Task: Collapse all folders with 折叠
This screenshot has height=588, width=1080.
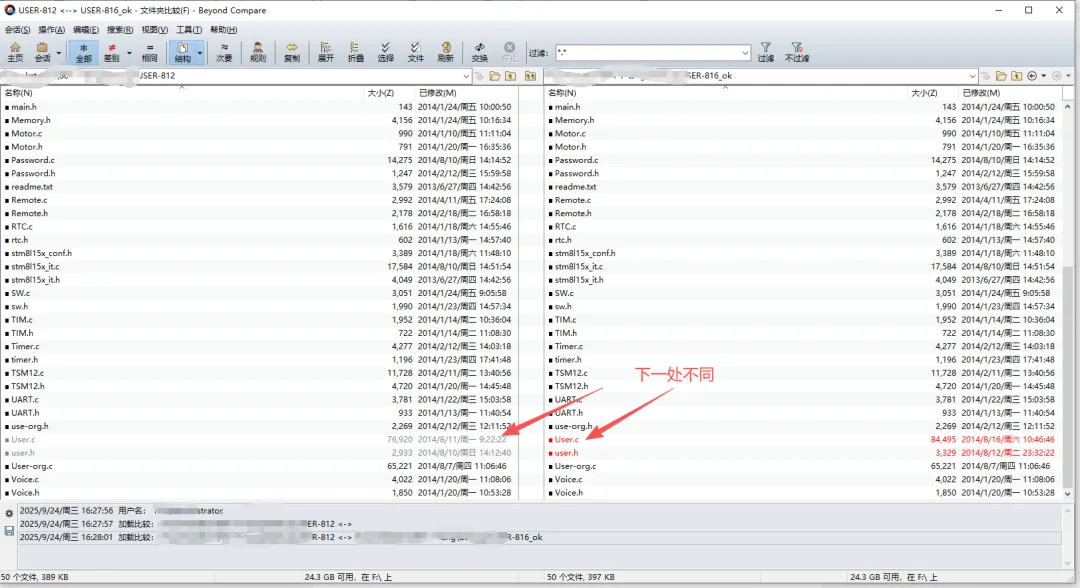Action: (355, 52)
